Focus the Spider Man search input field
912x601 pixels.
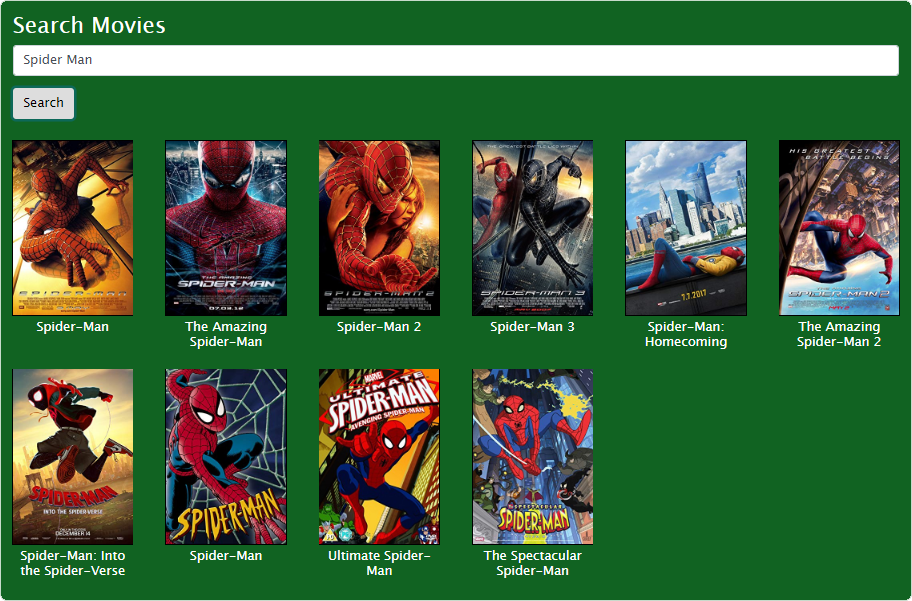tap(455, 61)
